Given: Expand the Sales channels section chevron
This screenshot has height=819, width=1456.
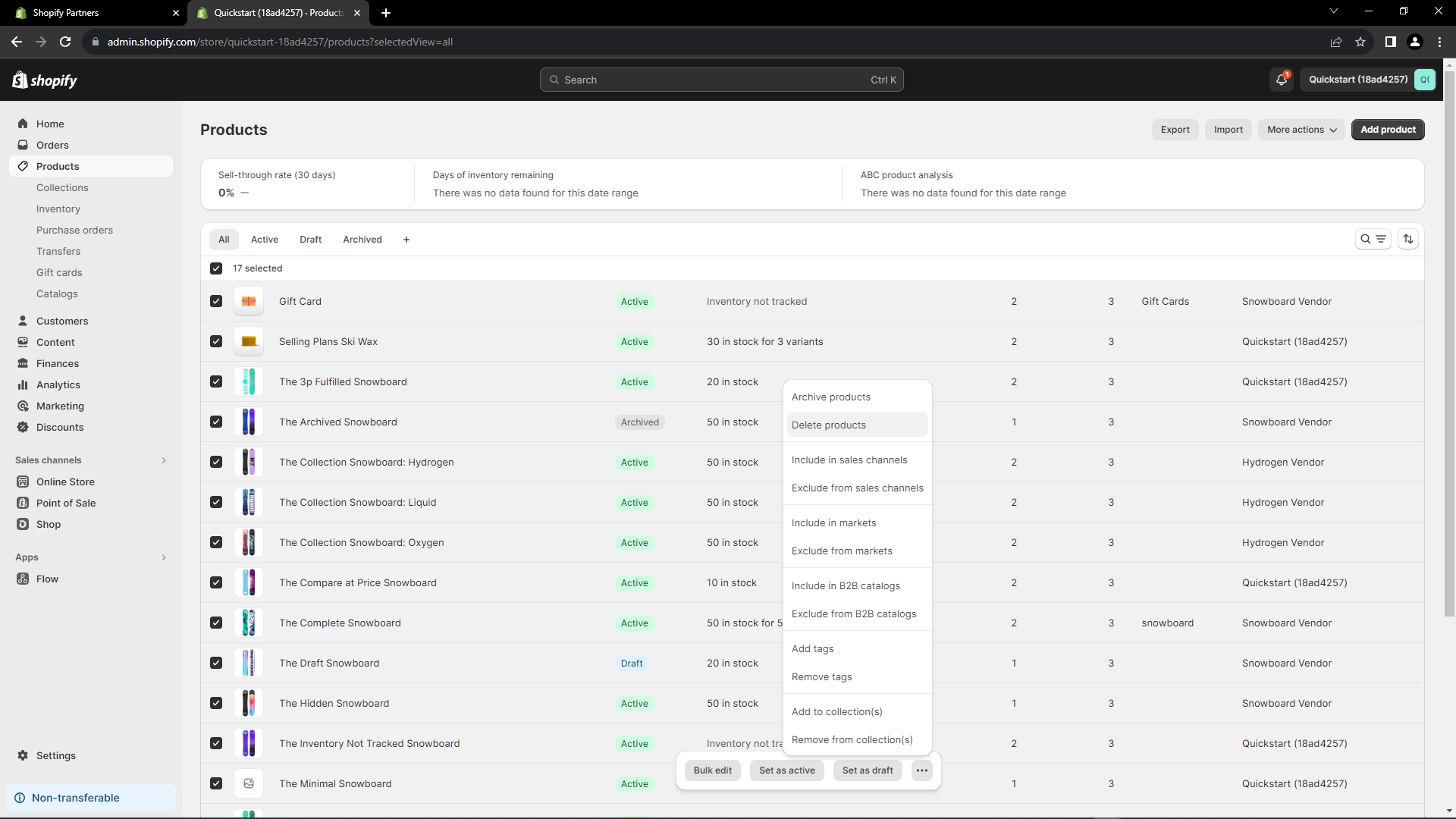Looking at the screenshot, I should (x=164, y=460).
